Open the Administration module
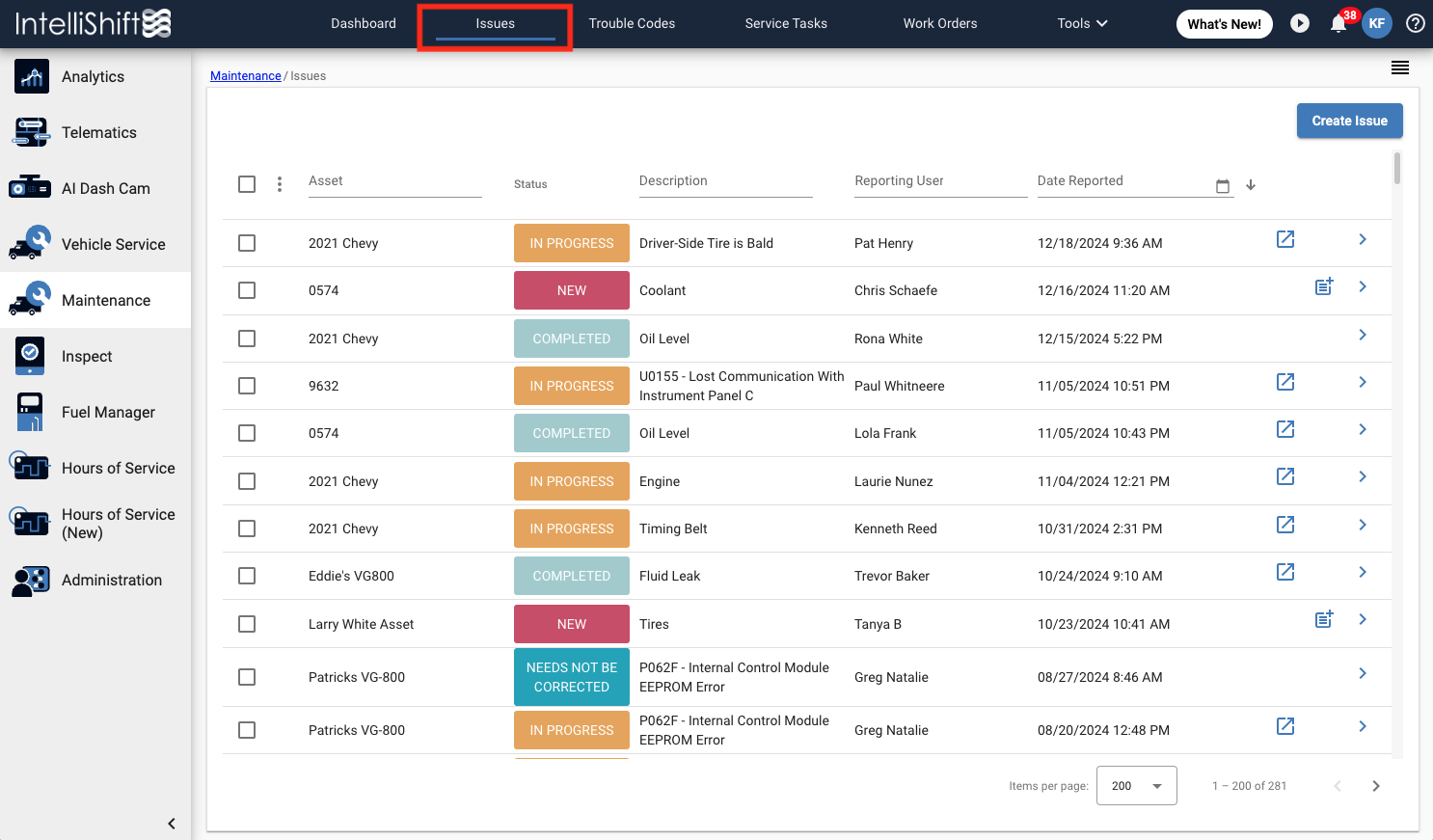Image resolution: width=1433 pixels, height=840 pixels. (95, 580)
